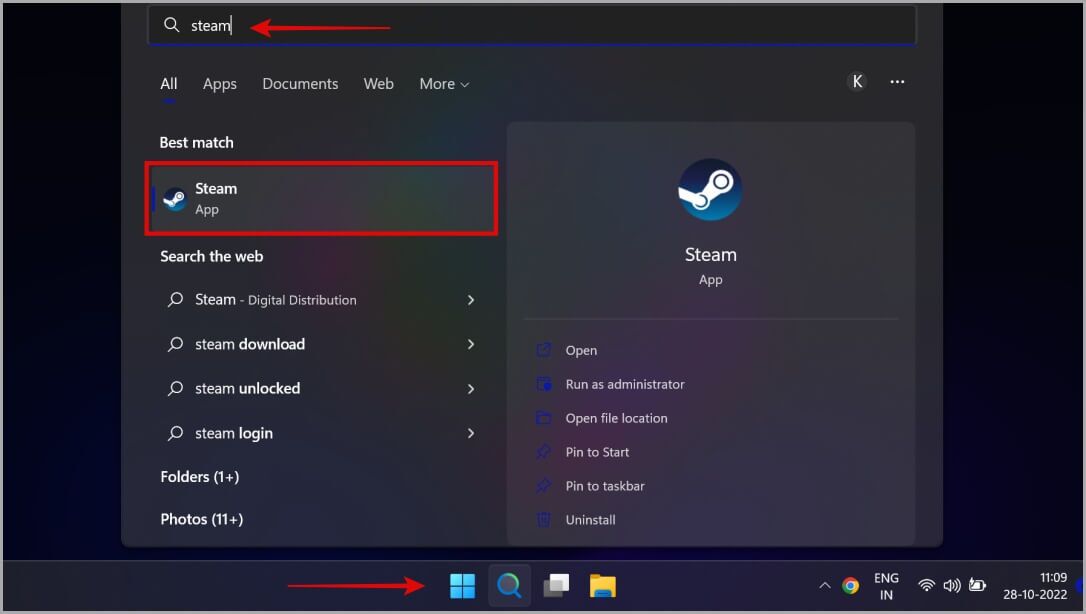Click search icon beside 'steam login'

(175, 433)
